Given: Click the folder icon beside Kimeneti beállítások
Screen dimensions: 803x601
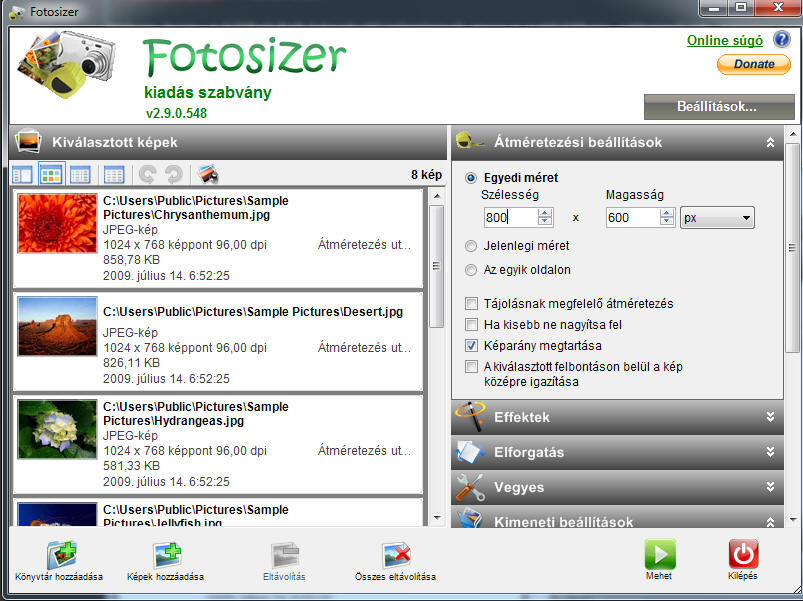Looking at the screenshot, I should point(470,518).
